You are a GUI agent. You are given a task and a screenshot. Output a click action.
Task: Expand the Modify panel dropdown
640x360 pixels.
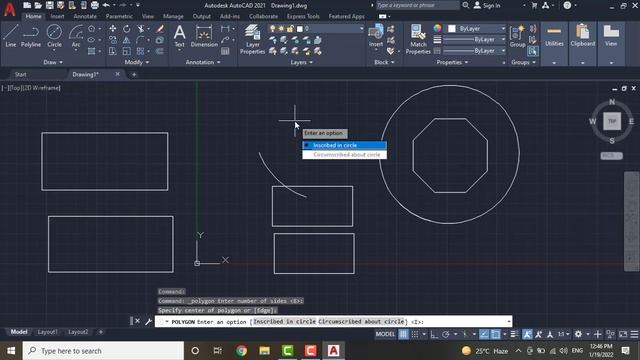click(137, 62)
